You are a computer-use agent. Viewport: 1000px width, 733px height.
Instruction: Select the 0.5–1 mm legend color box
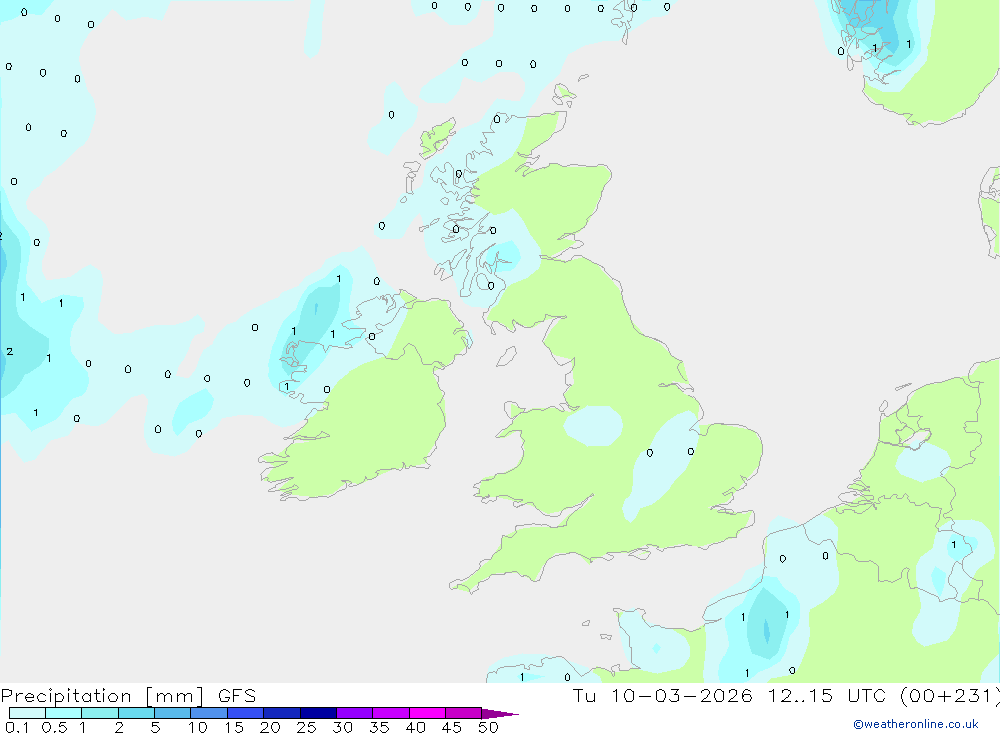click(64, 713)
